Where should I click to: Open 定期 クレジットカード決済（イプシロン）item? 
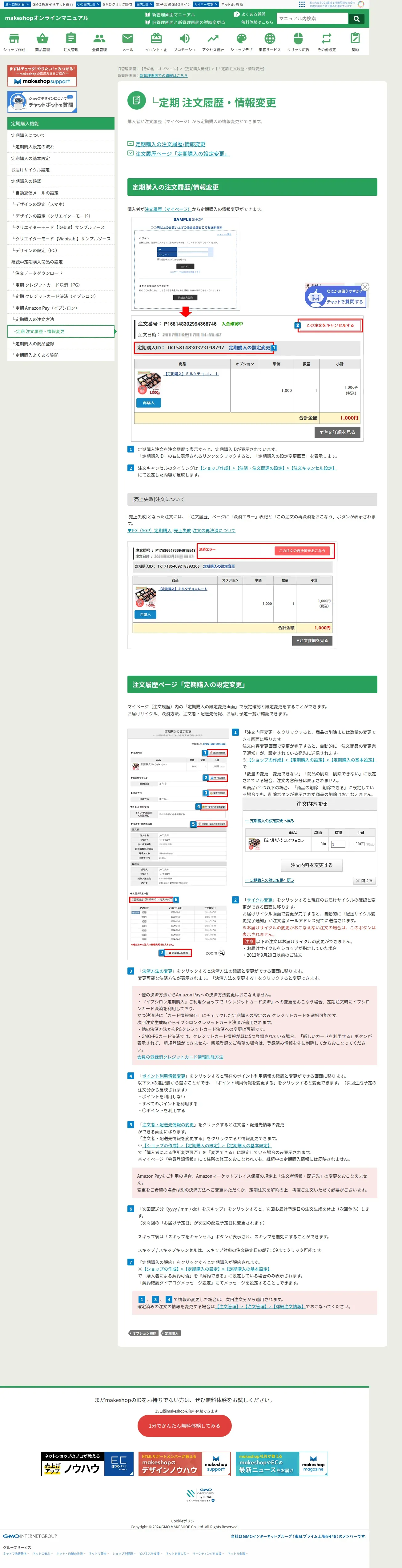(x=61, y=296)
